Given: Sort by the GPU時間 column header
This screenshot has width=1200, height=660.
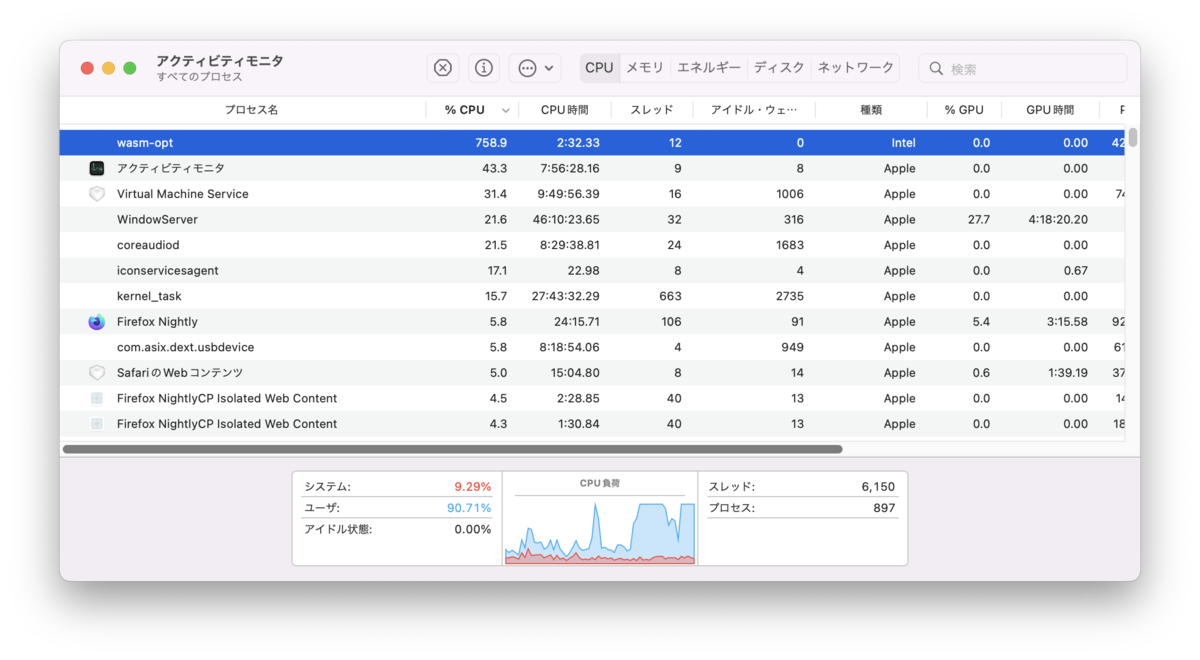Looking at the screenshot, I should click(1050, 110).
